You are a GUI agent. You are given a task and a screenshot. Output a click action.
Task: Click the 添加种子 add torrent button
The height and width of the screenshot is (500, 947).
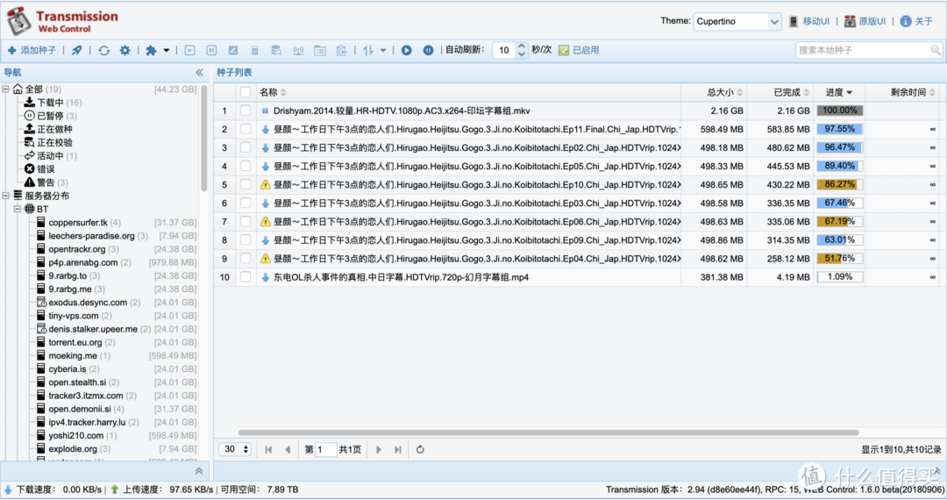coord(32,50)
